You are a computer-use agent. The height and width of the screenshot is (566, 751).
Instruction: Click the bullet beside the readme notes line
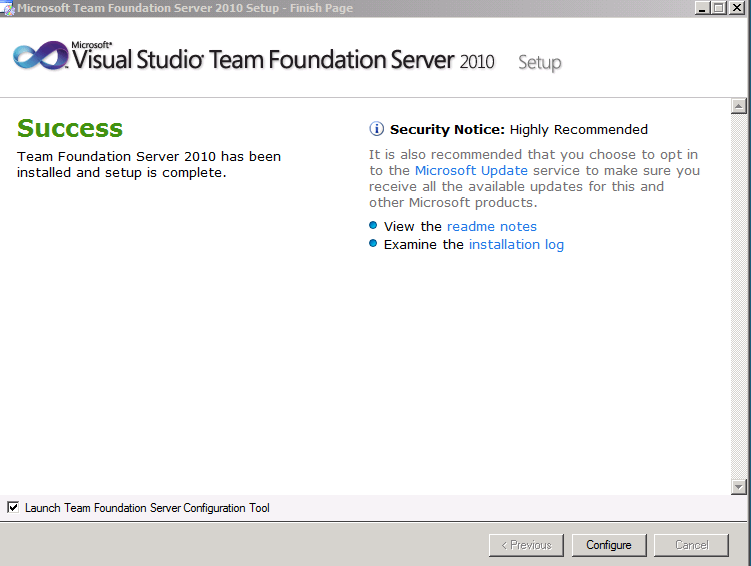pyautogui.click(x=374, y=226)
